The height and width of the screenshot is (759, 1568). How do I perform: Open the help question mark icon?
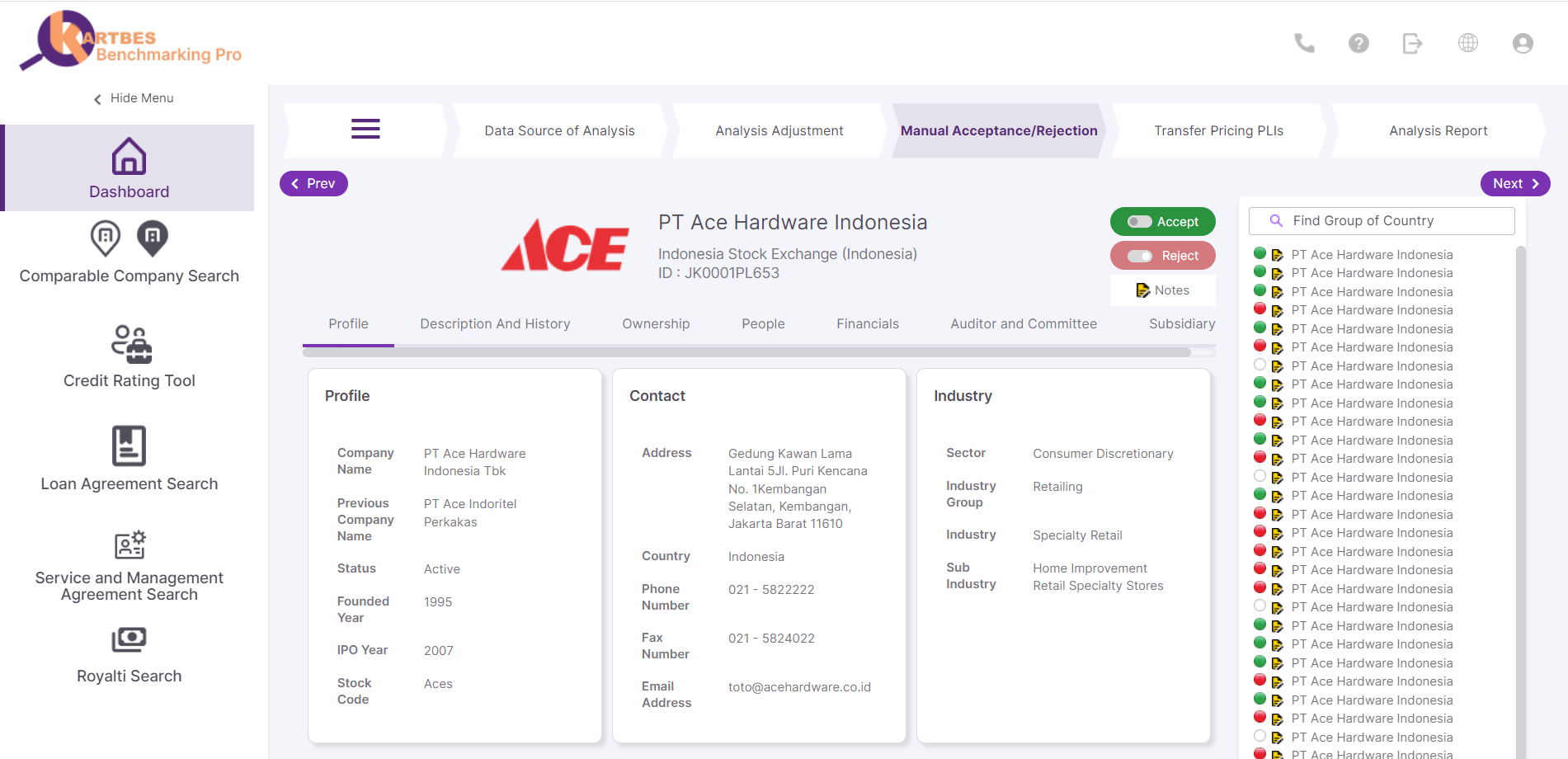click(1358, 43)
